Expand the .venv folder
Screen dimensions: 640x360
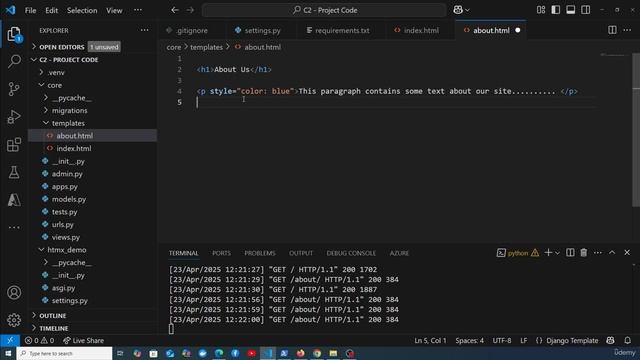point(41,72)
